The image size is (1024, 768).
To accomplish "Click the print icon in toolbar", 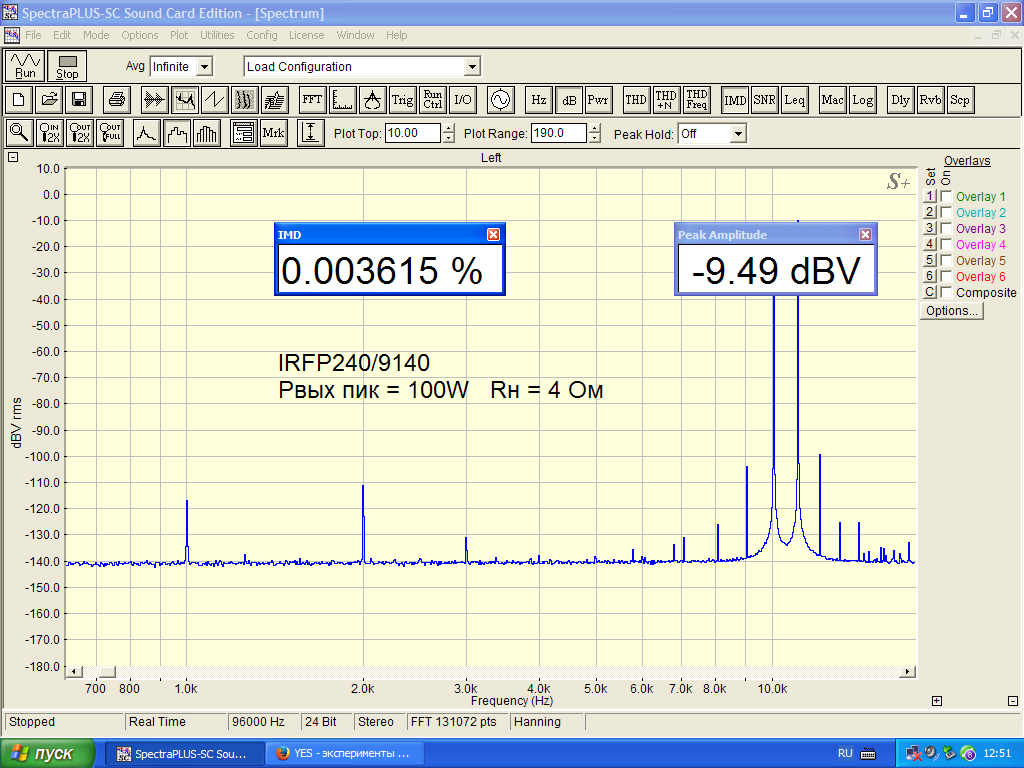I will [x=117, y=100].
